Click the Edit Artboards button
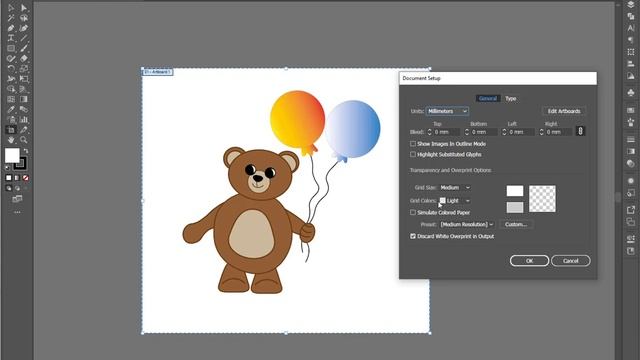This screenshot has width=640, height=360. pyautogui.click(x=564, y=111)
